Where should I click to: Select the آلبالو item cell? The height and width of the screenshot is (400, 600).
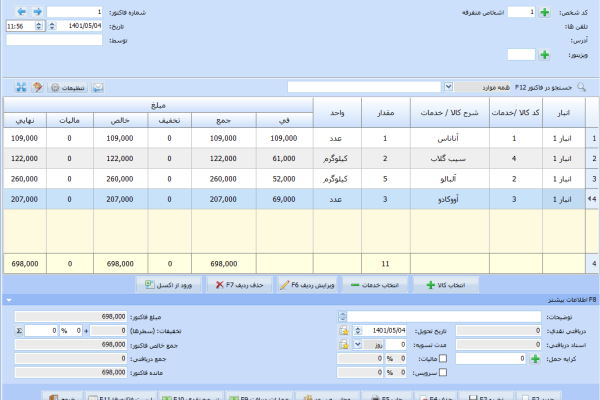tap(450, 178)
